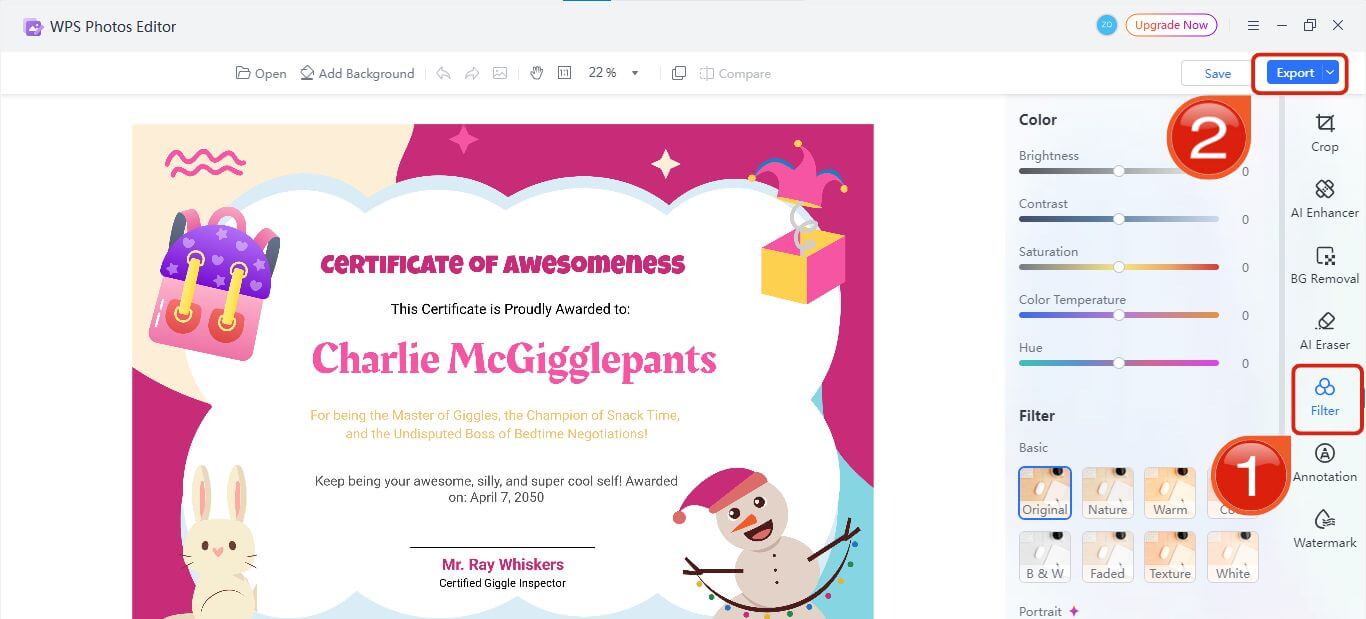This screenshot has width=1366, height=619.
Task: Click the duplicate layers icon beside Compare
Action: [x=679, y=73]
